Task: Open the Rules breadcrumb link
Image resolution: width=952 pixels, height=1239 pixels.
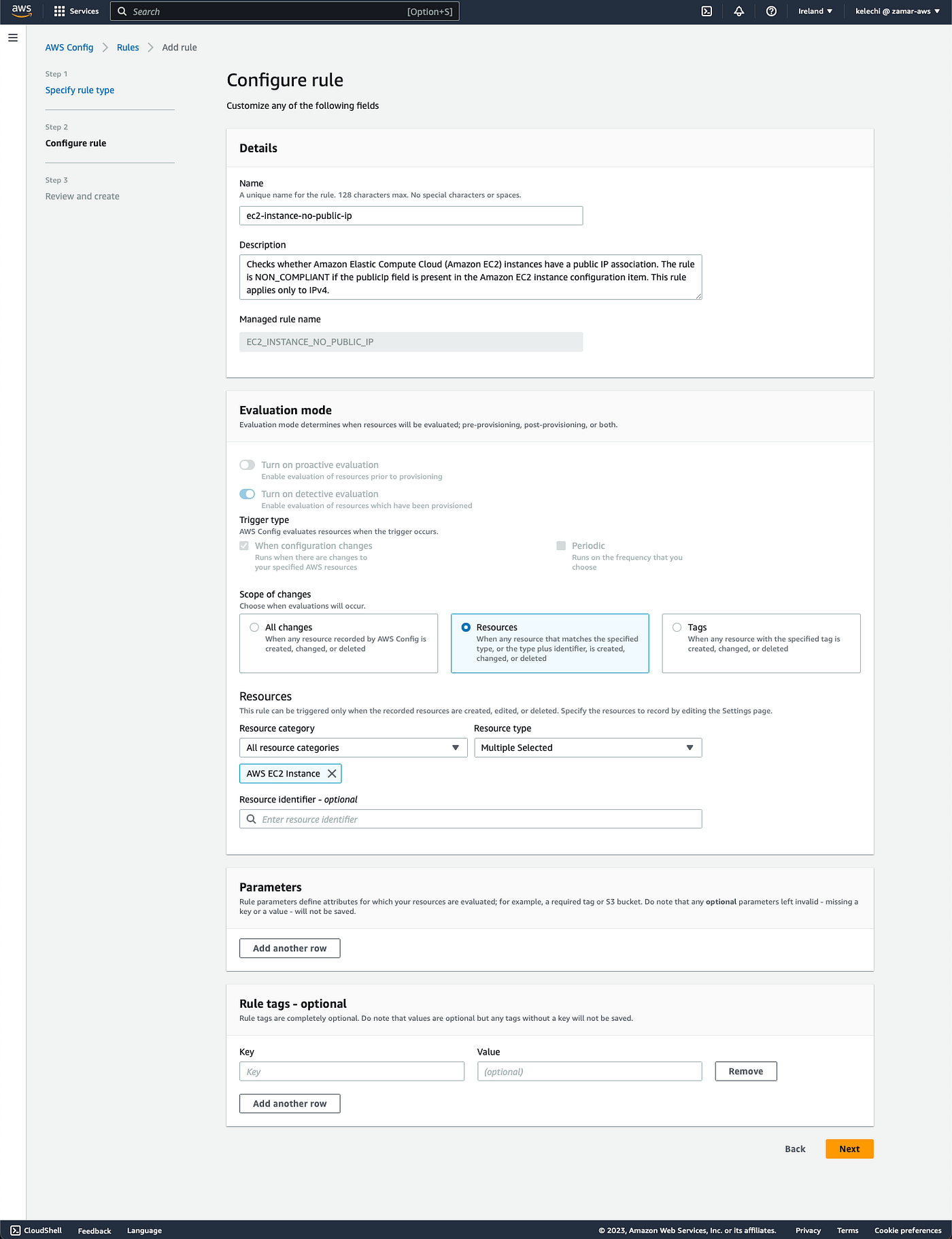Action: [x=128, y=48]
